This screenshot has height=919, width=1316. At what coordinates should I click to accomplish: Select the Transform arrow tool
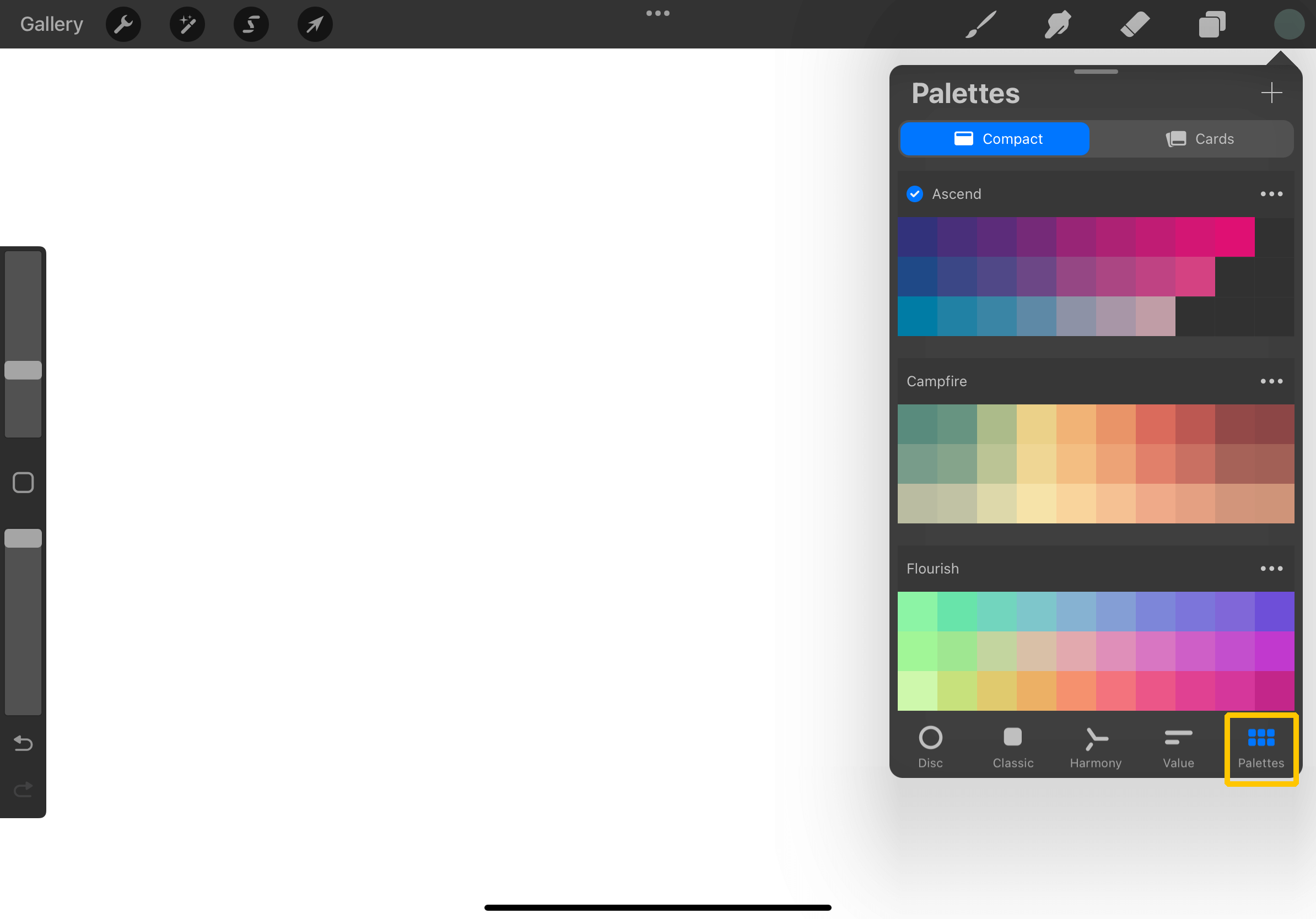(x=314, y=24)
